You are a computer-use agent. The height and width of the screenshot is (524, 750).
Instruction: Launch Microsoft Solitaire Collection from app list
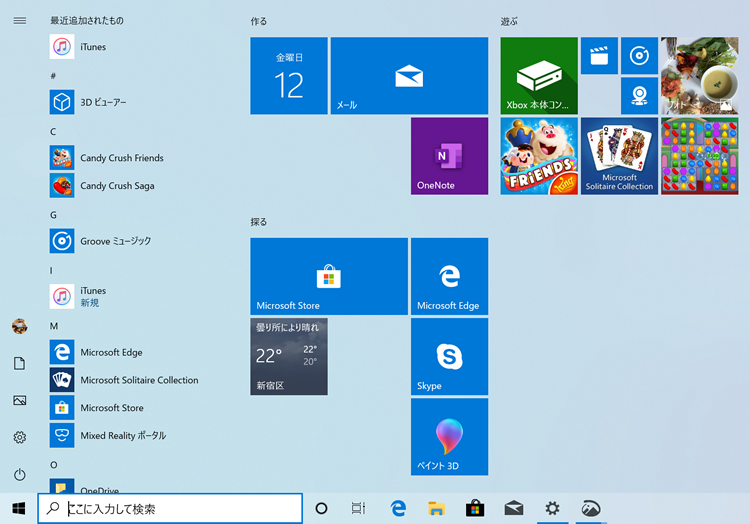pyautogui.click(x=124, y=380)
